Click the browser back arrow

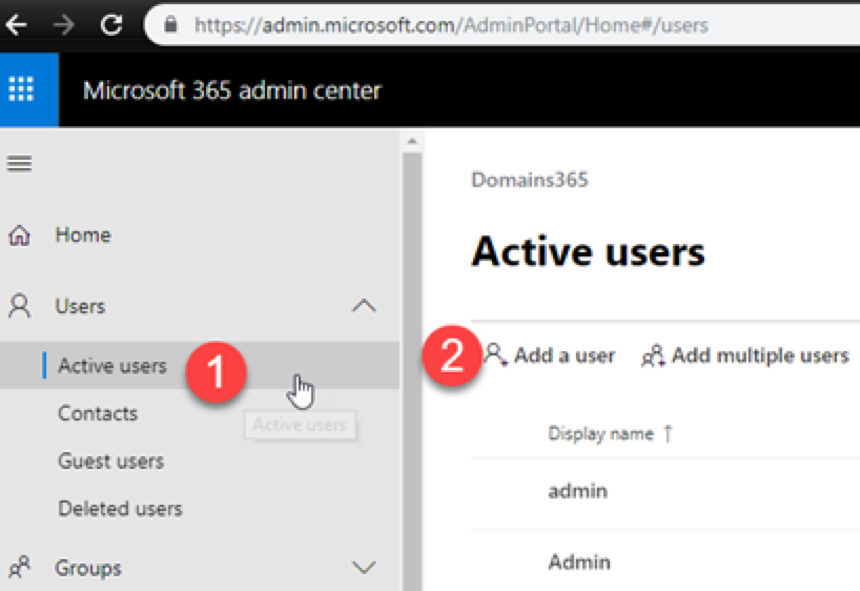click(17, 25)
